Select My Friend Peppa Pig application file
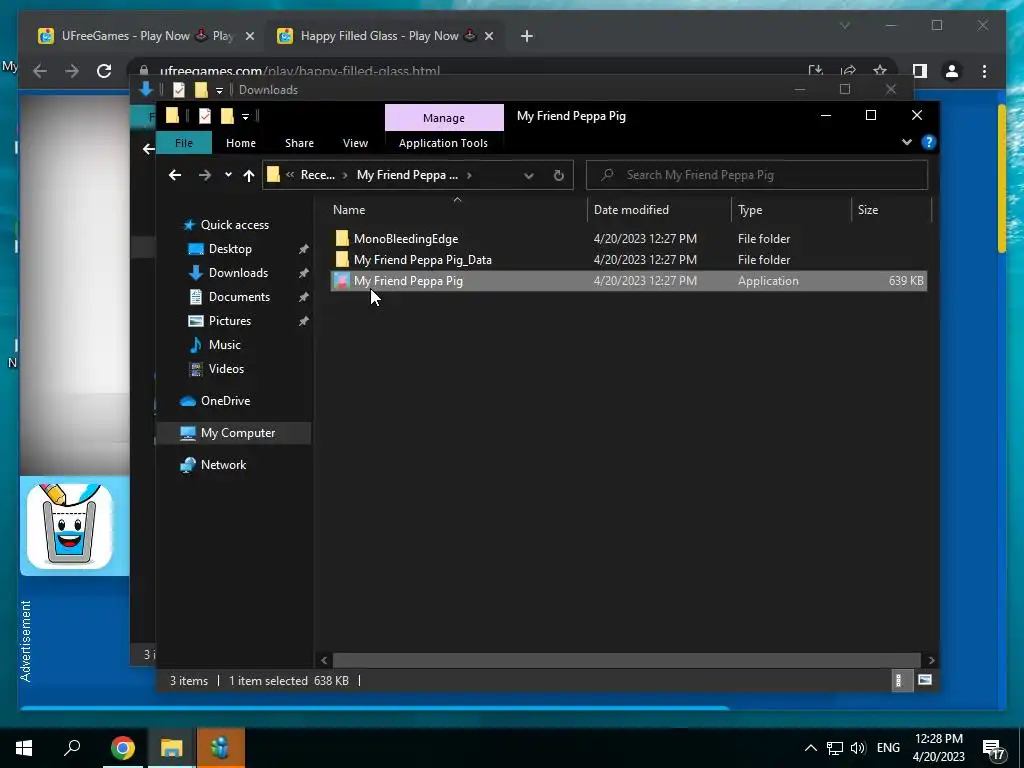 tap(628, 281)
